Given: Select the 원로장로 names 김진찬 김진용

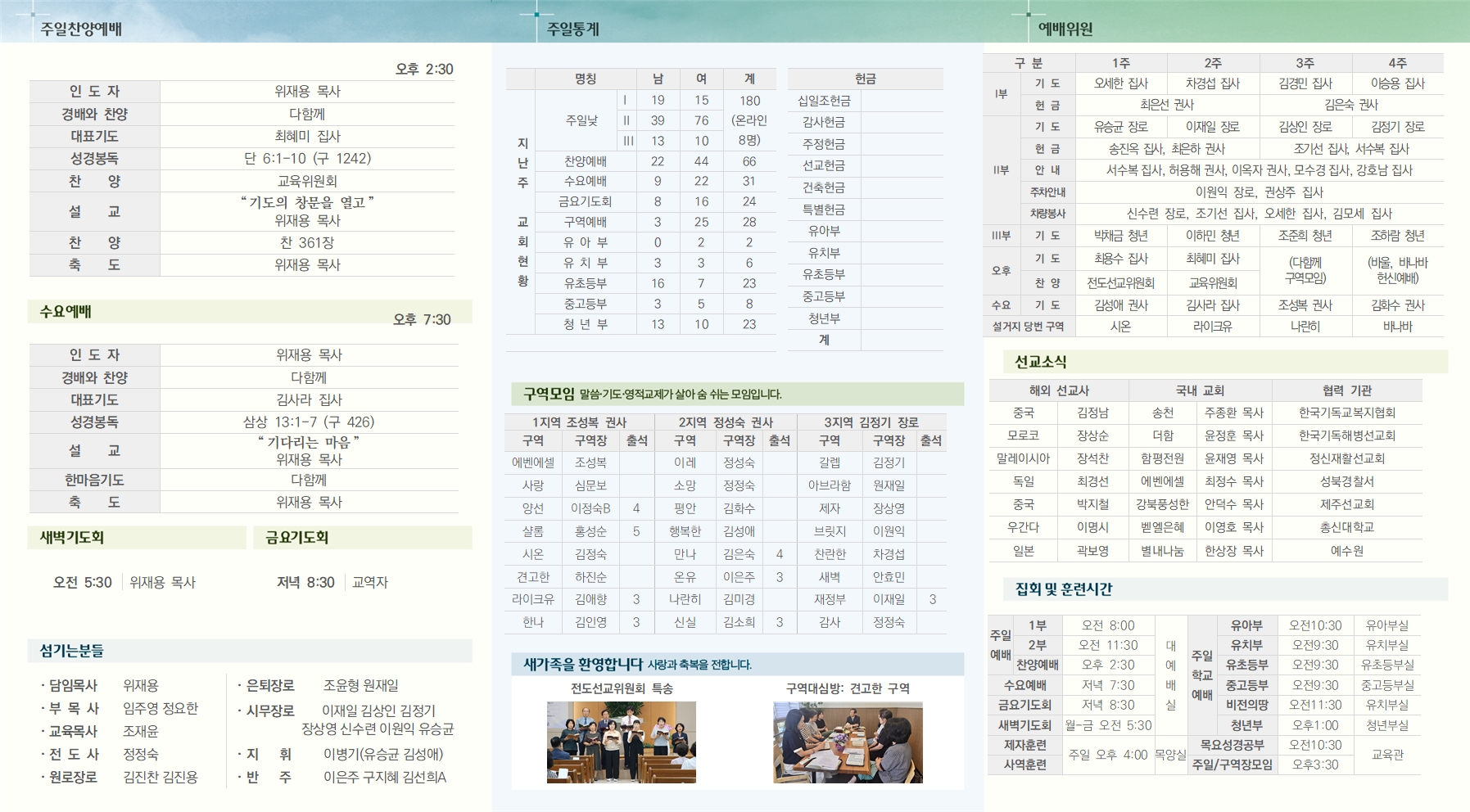Looking at the screenshot, I should 161,777.
